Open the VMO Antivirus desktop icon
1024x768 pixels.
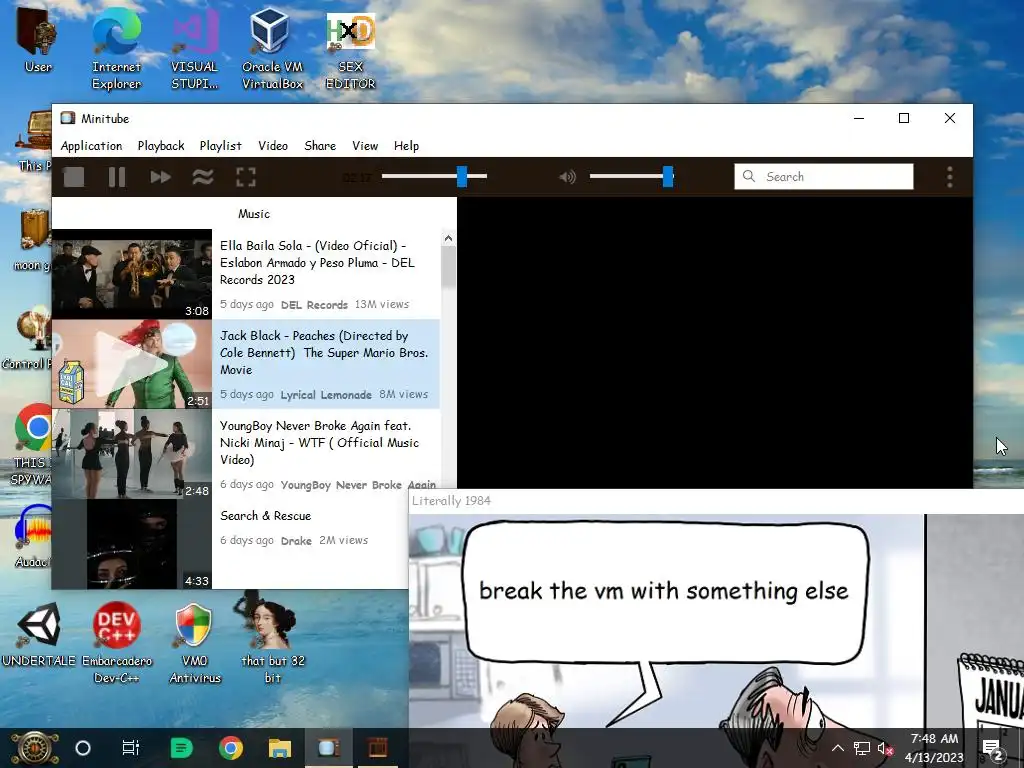coord(195,642)
